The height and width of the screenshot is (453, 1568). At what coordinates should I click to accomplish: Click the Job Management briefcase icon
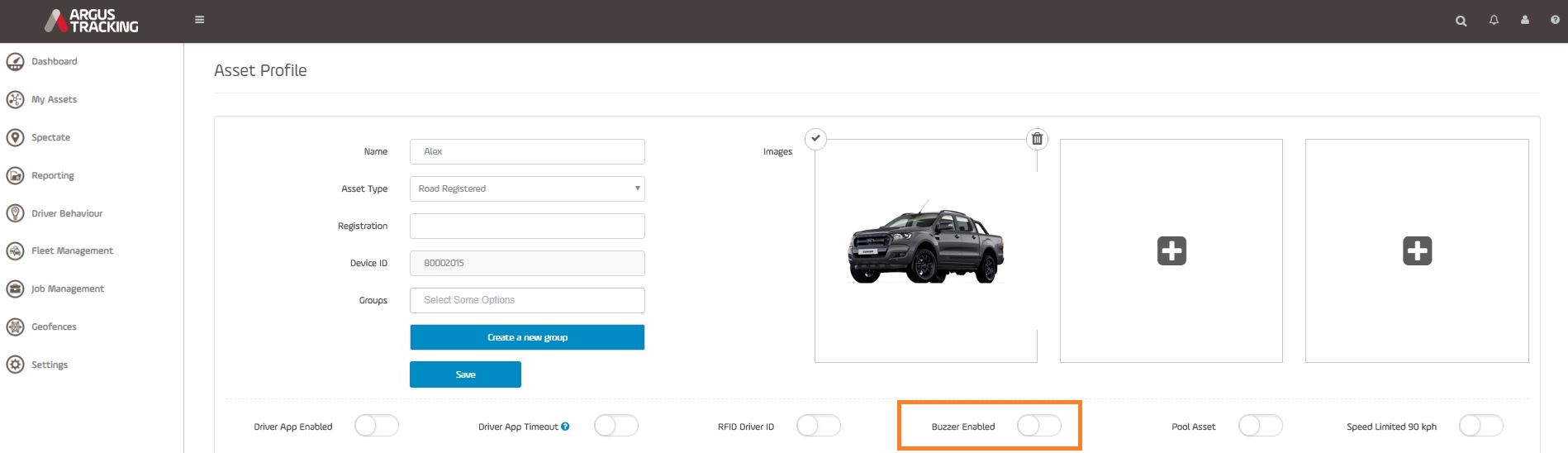pos(15,288)
